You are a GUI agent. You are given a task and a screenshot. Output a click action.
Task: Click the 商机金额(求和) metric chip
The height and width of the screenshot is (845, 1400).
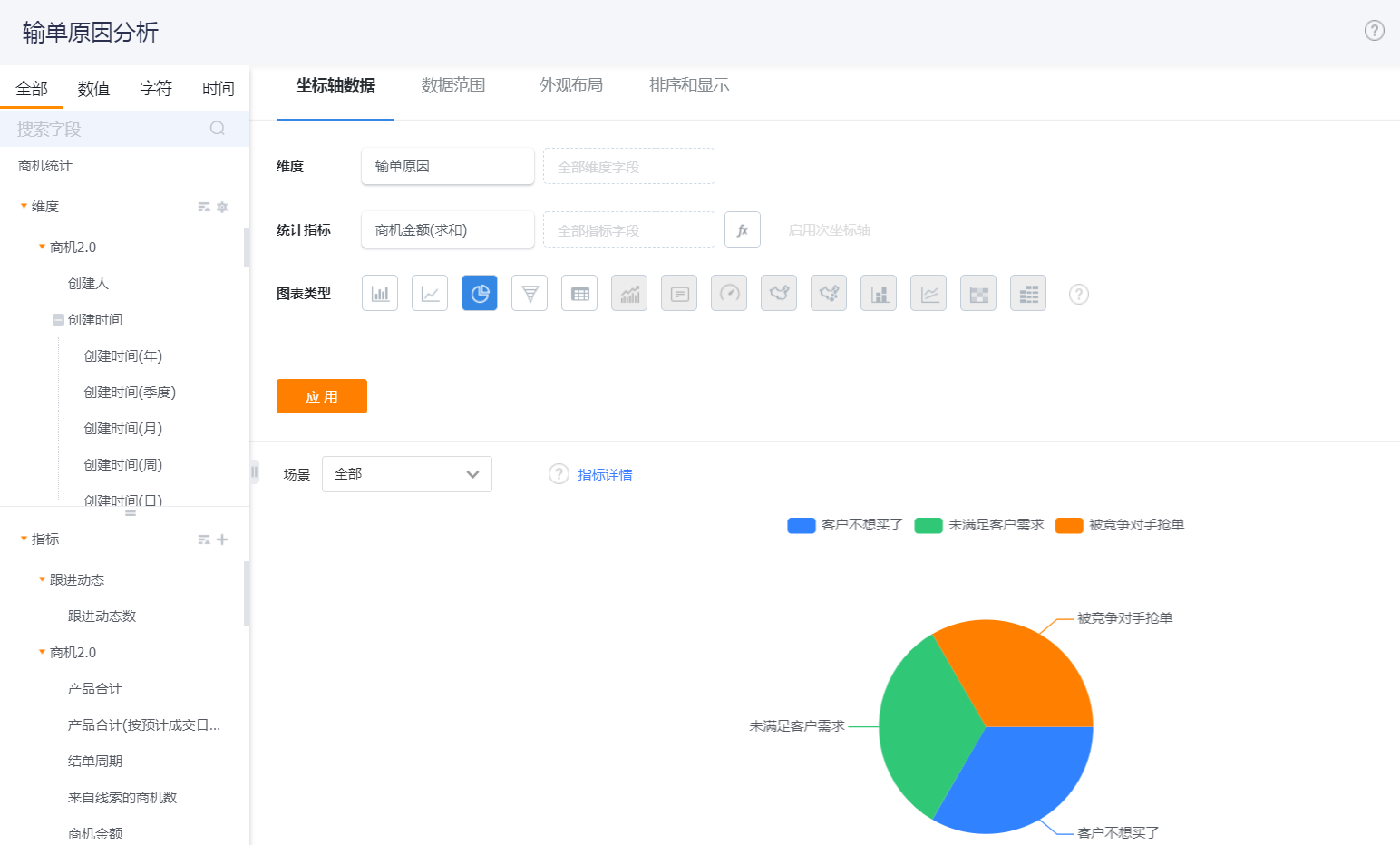(448, 229)
